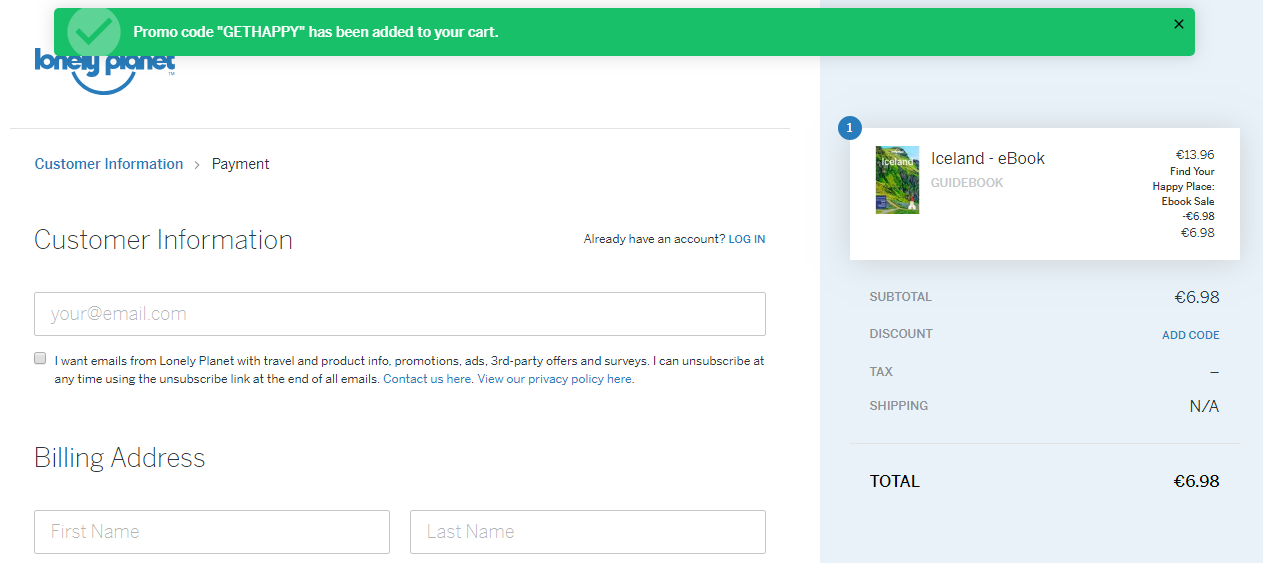This screenshot has height=563, width=1263.
Task: Click the green success checkmark icon
Action: 94,32
